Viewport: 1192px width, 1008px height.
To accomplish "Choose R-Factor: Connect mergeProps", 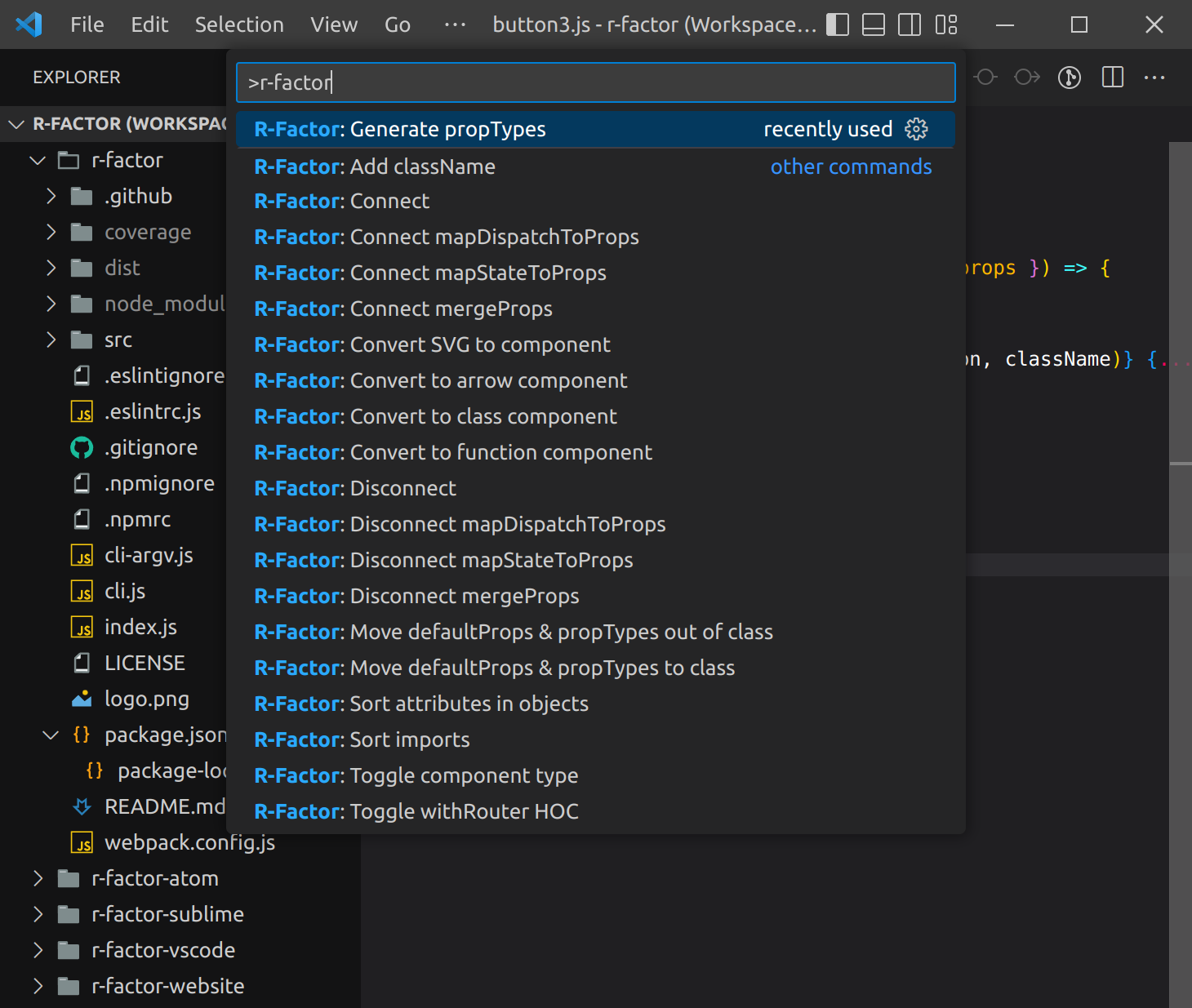I will point(595,309).
